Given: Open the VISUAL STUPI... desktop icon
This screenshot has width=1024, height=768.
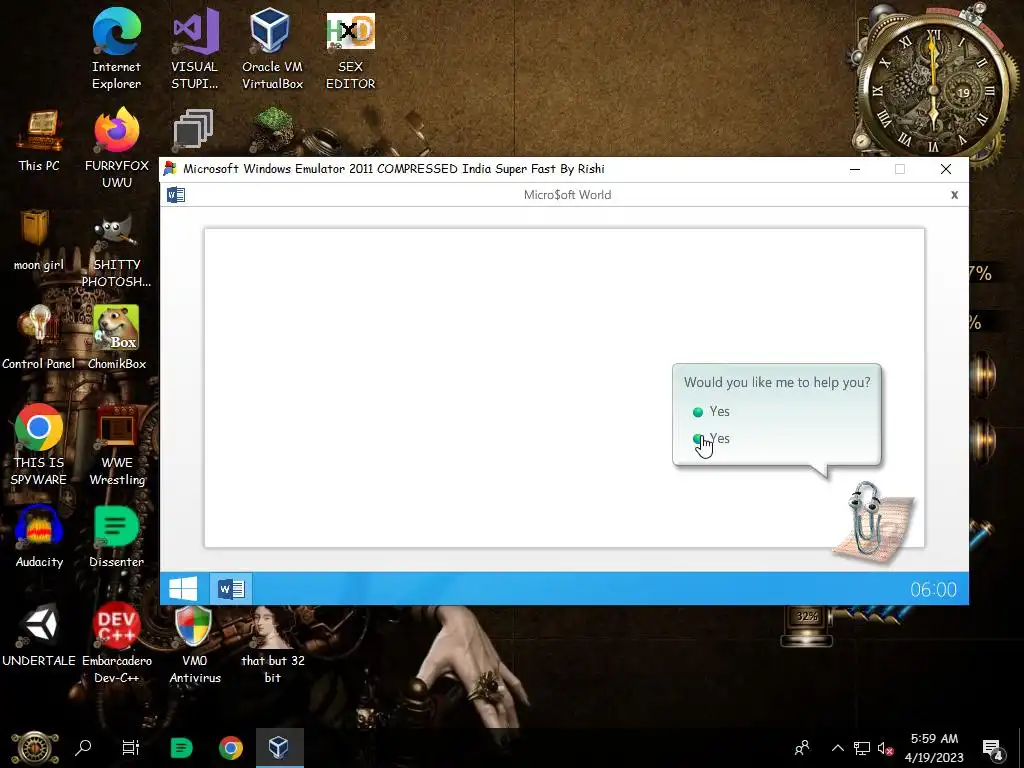Looking at the screenshot, I should point(195,49).
